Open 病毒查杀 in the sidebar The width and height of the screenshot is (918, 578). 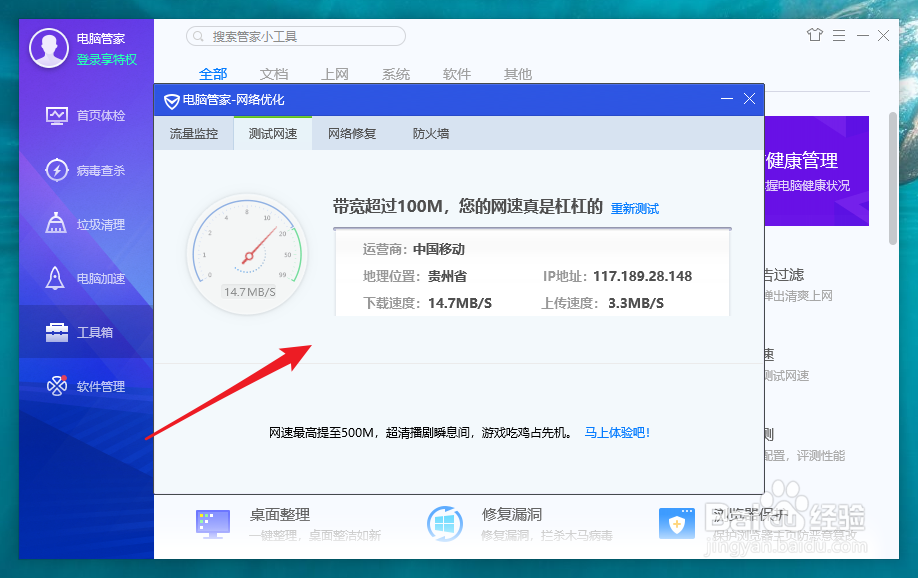[86, 170]
